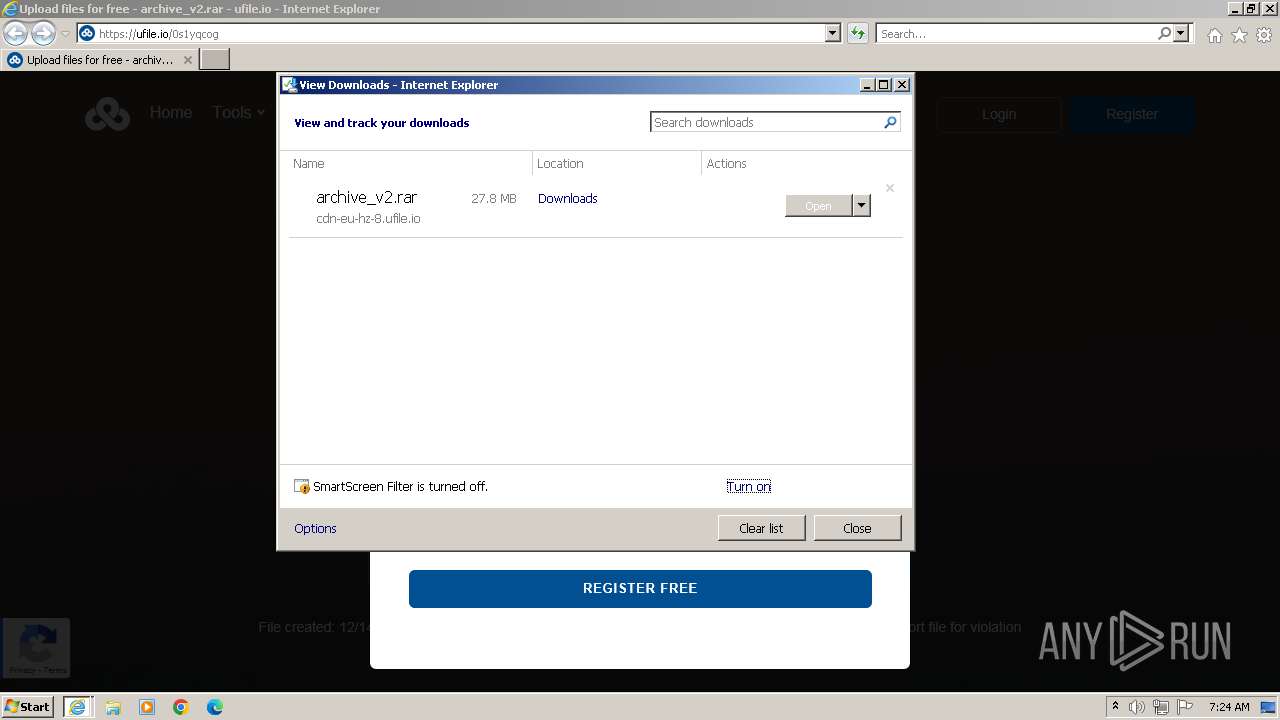The height and width of the screenshot is (720, 1280).
Task: Select the ufile.io browser tab
Action: pos(100,60)
